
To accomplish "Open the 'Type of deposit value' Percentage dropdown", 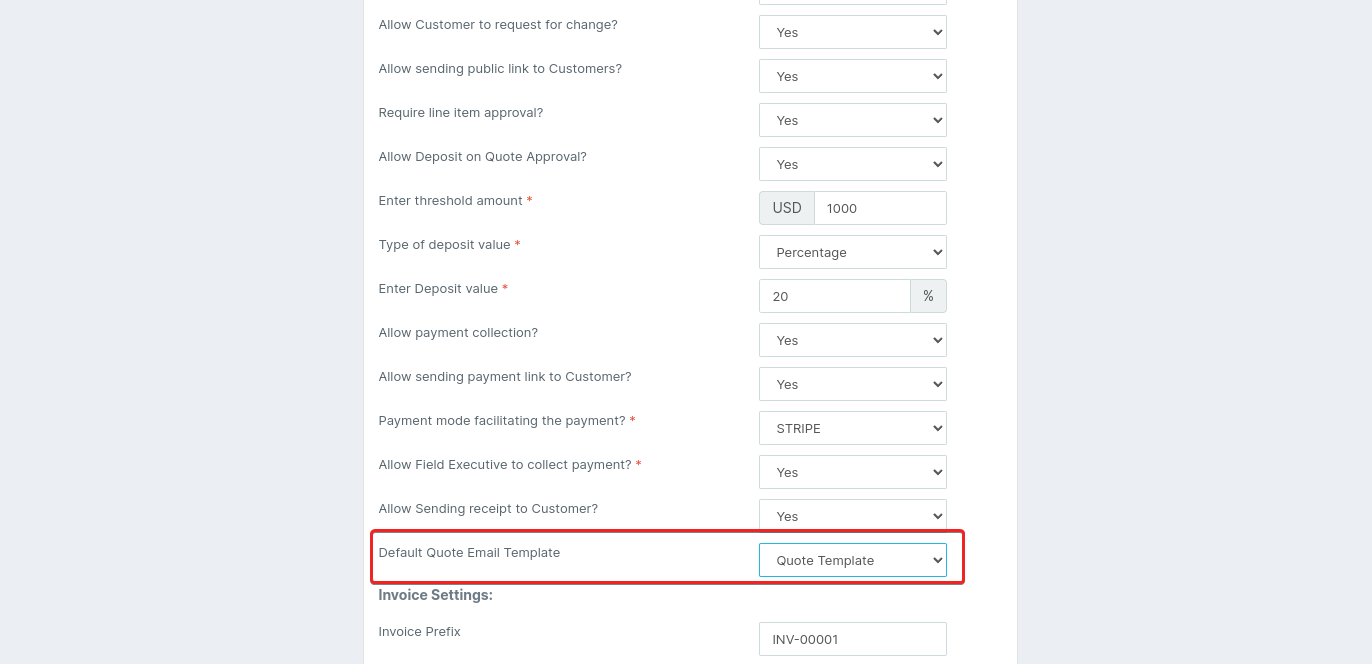I will point(852,252).
